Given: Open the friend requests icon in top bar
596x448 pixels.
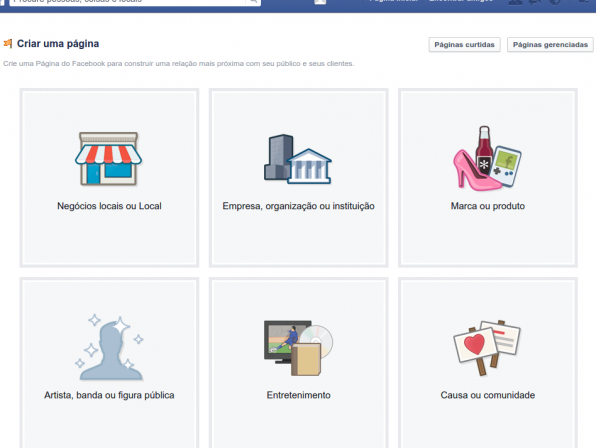Looking at the screenshot, I should [x=515, y=2].
